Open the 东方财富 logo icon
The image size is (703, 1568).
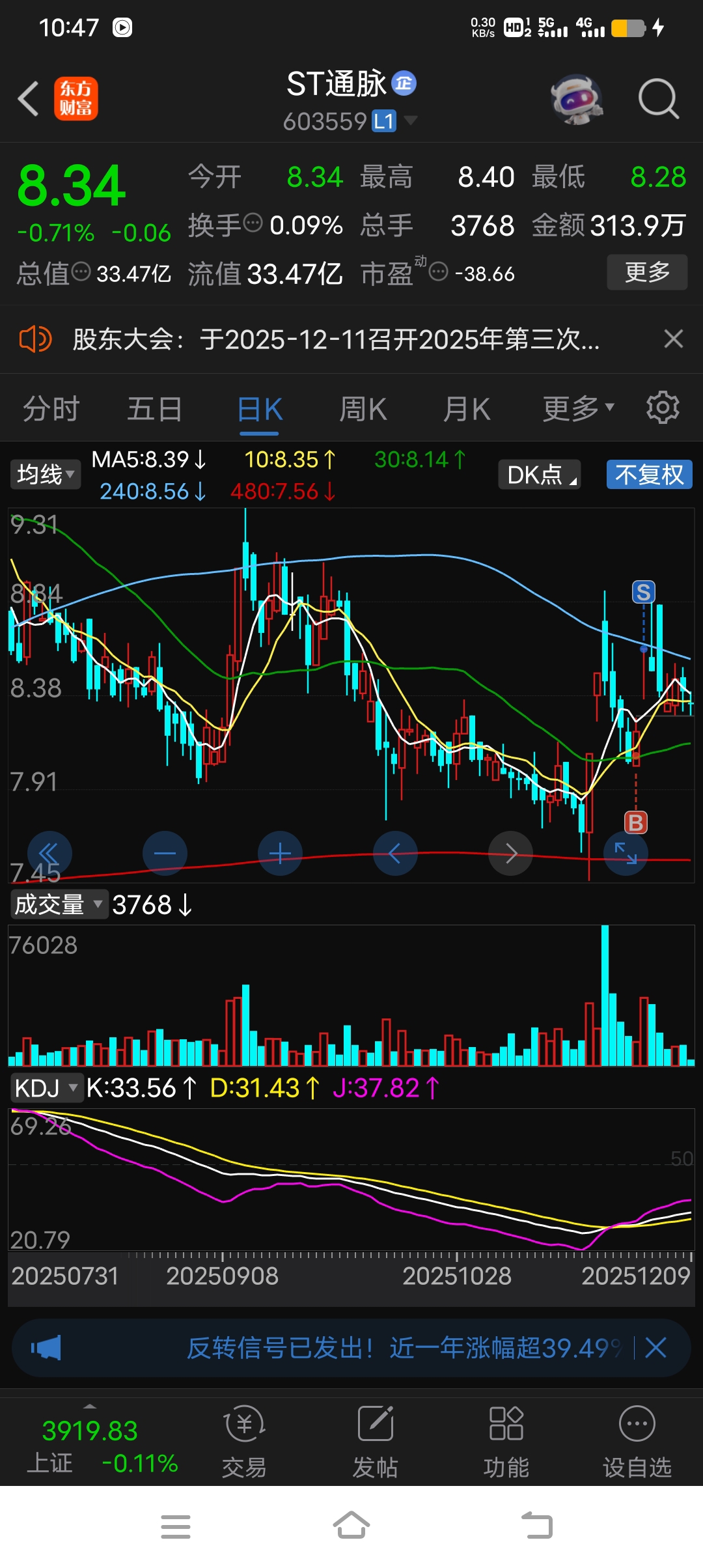pyautogui.click(x=76, y=99)
